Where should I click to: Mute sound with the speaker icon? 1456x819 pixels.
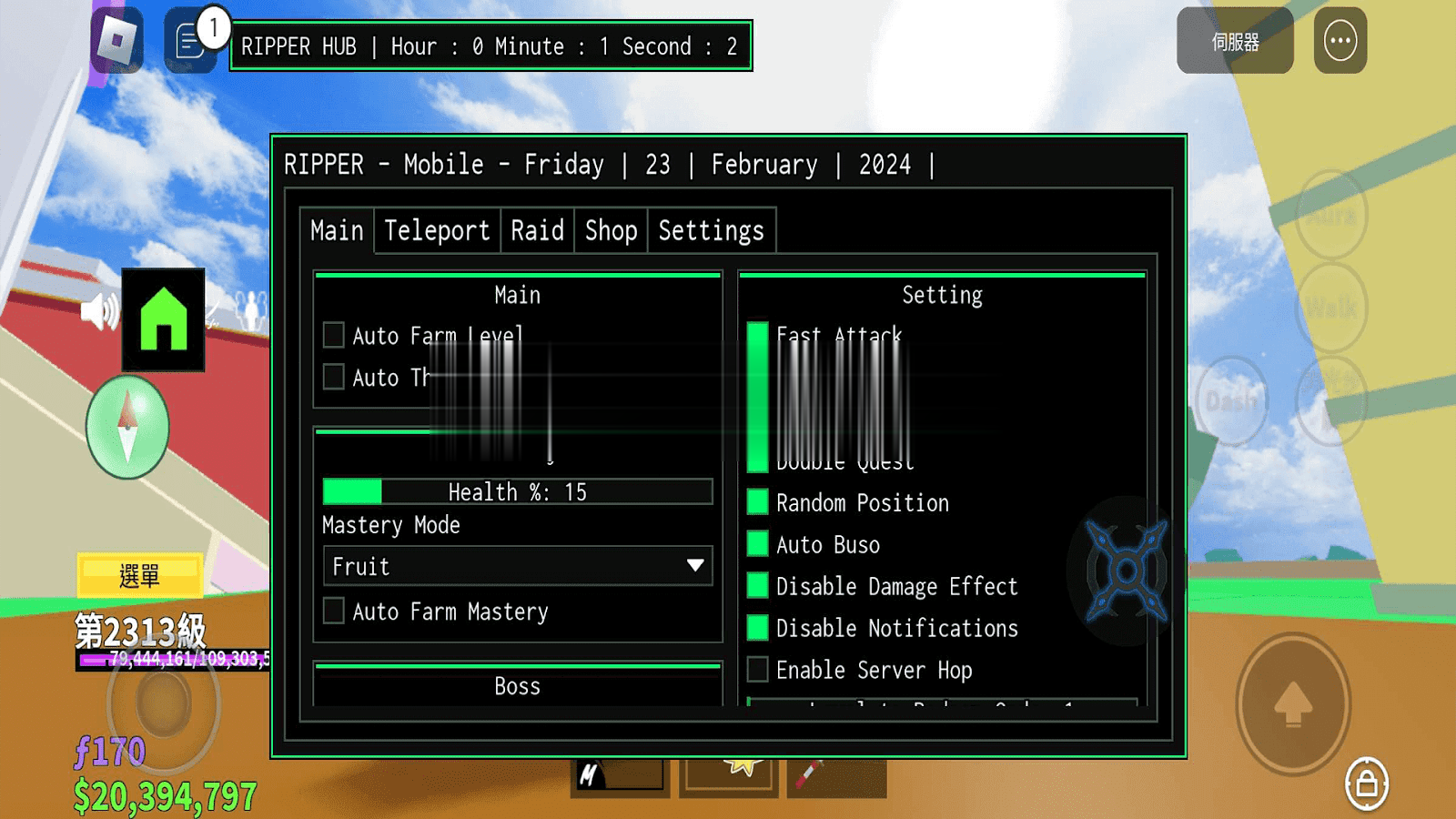click(99, 312)
